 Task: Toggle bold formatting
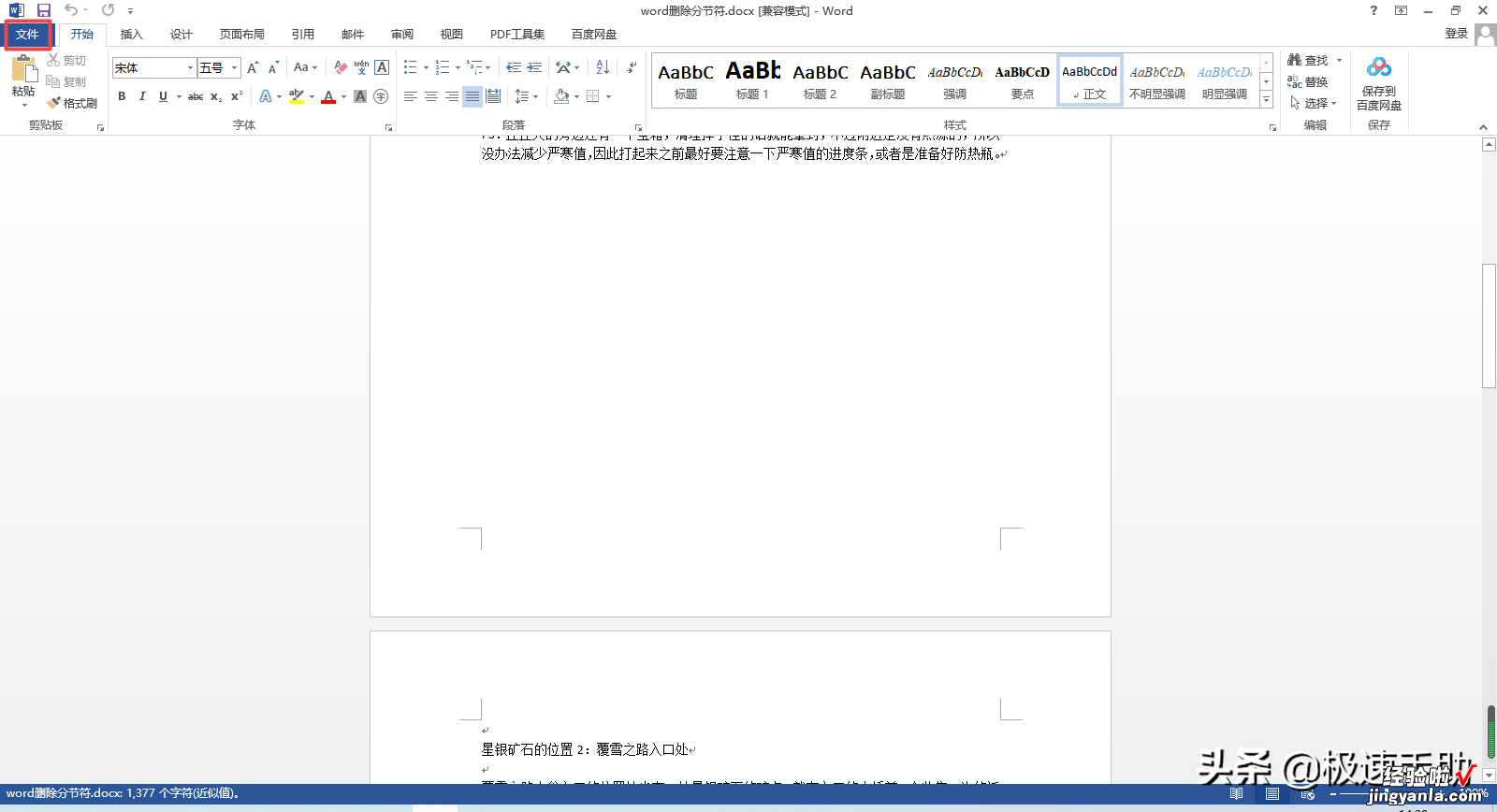click(122, 96)
